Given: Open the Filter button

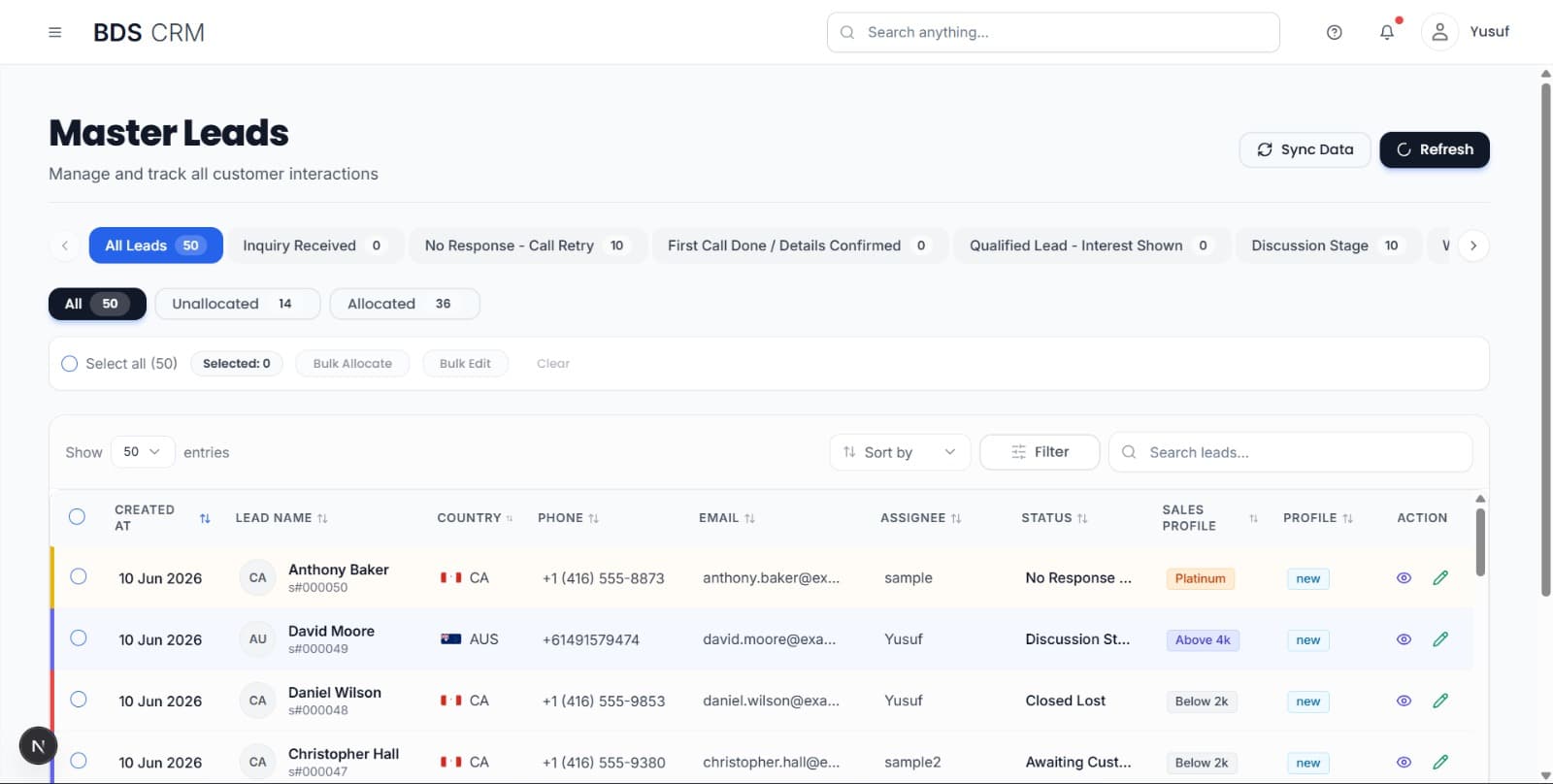Looking at the screenshot, I should coord(1040,452).
